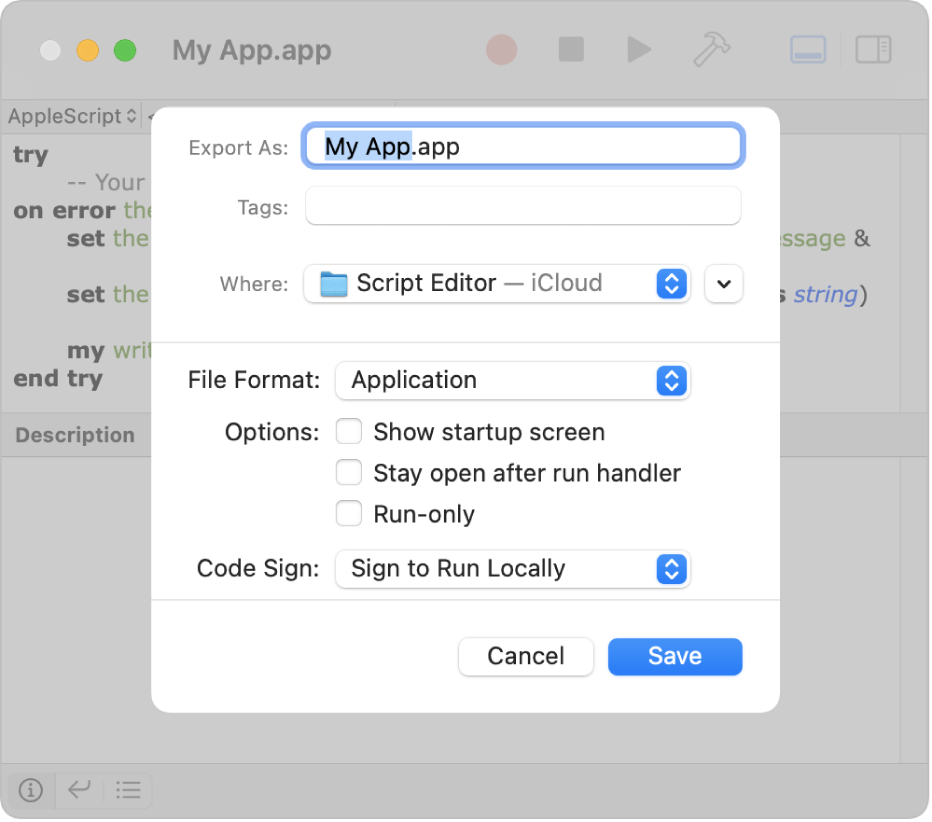Click the 'on error' text in script
This screenshot has width=932, height=822.
point(64,210)
